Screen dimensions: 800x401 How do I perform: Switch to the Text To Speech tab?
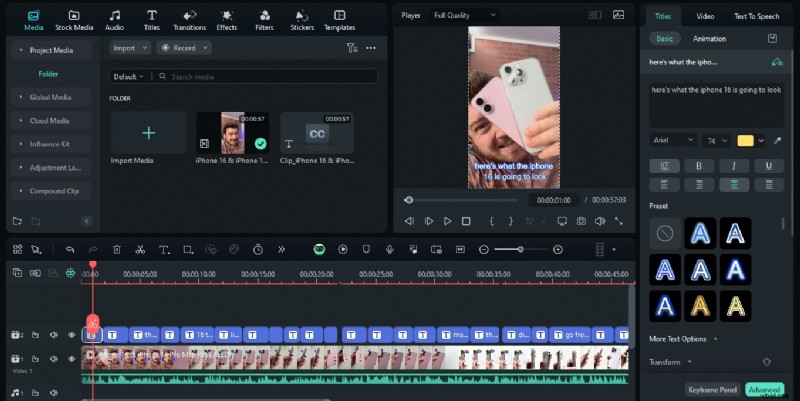coord(755,16)
